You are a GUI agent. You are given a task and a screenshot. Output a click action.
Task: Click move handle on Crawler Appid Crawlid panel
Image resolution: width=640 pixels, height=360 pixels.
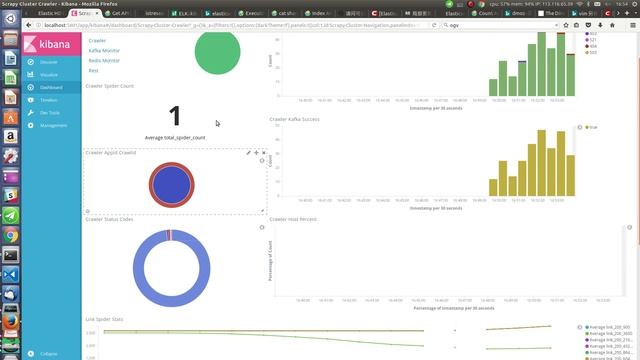click(x=256, y=153)
